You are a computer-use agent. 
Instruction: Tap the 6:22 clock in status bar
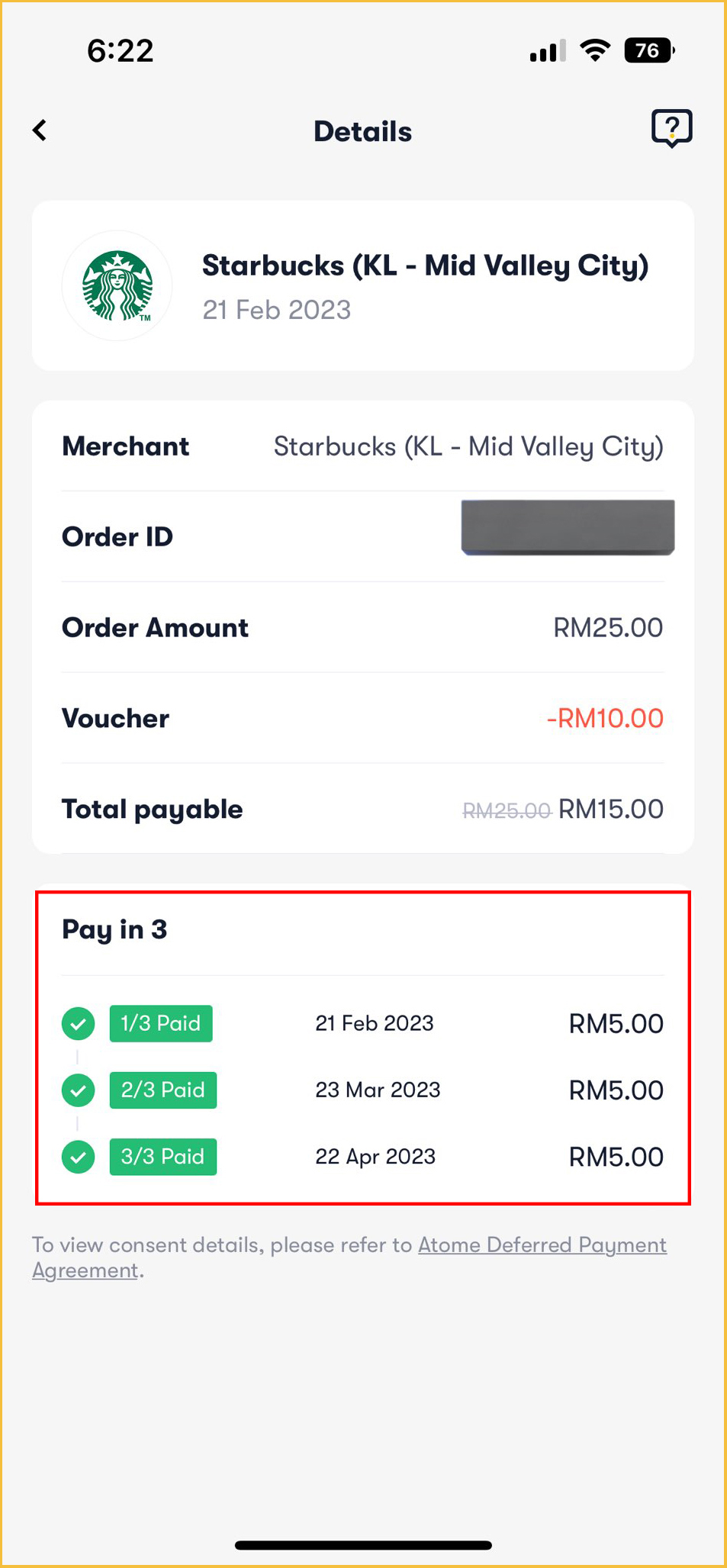coord(121,51)
